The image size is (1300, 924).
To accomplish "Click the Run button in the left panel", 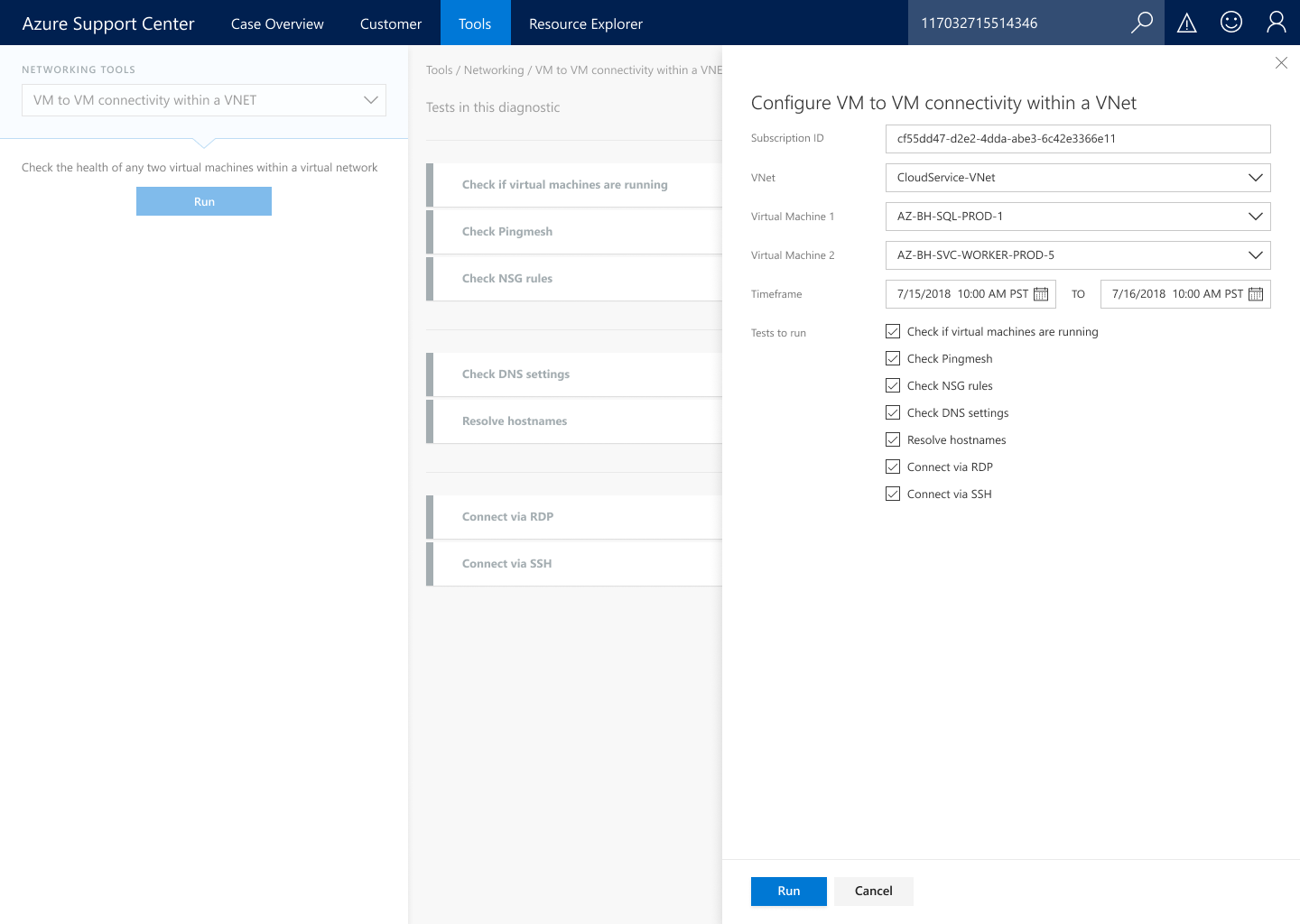I will (204, 201).
